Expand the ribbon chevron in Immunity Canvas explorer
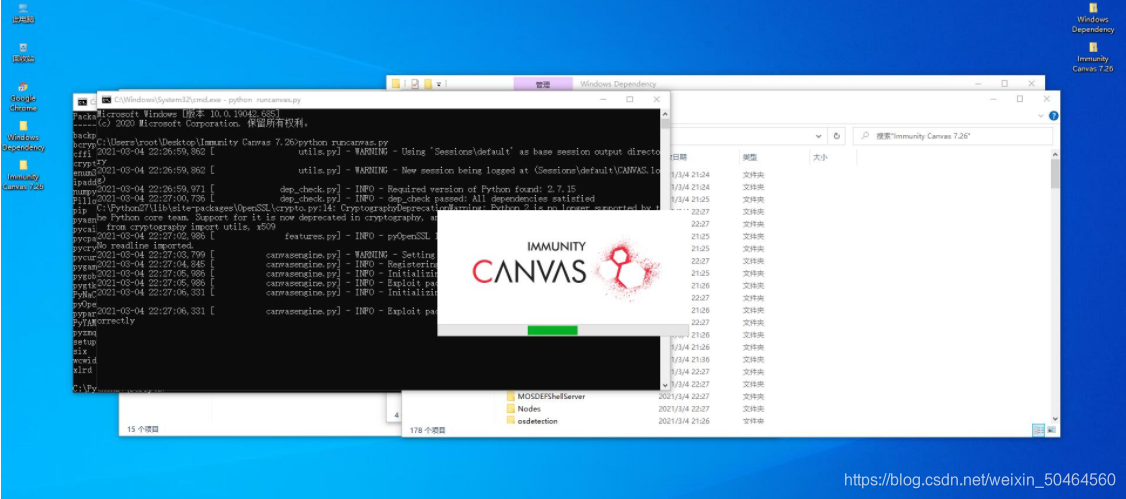 coord(1042,115)
